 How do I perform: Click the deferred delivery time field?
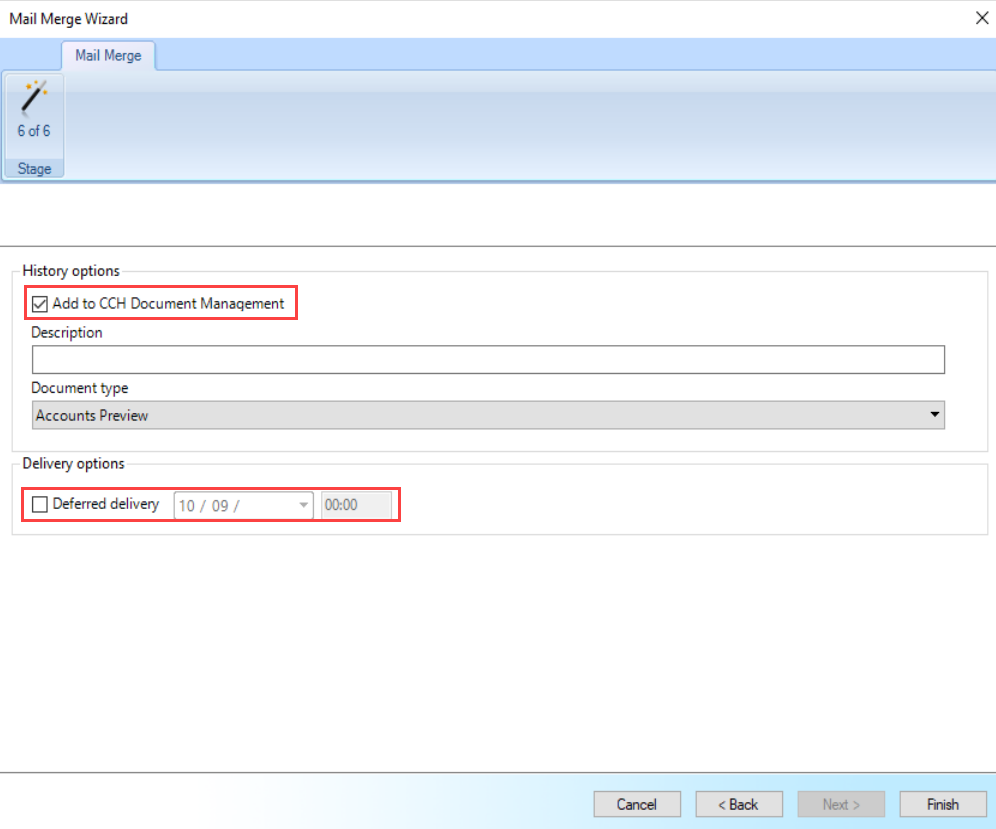coord(356,506)
